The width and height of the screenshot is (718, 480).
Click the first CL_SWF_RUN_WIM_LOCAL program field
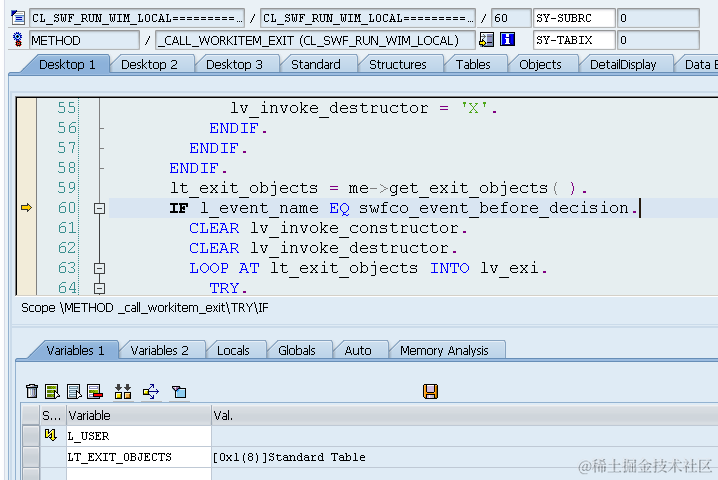137,18
